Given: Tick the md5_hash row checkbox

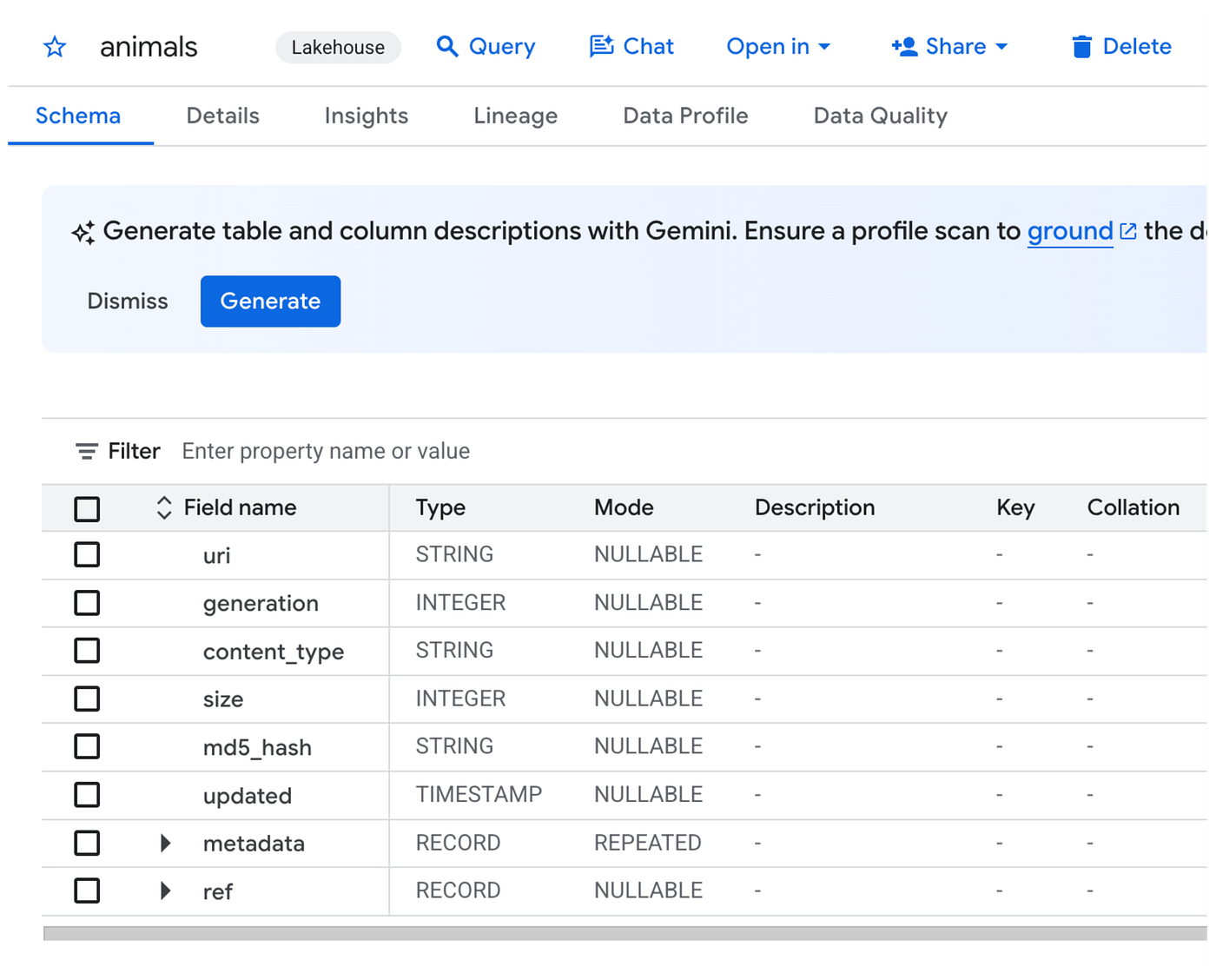Looking at the screenshot, I should point(87,746).
